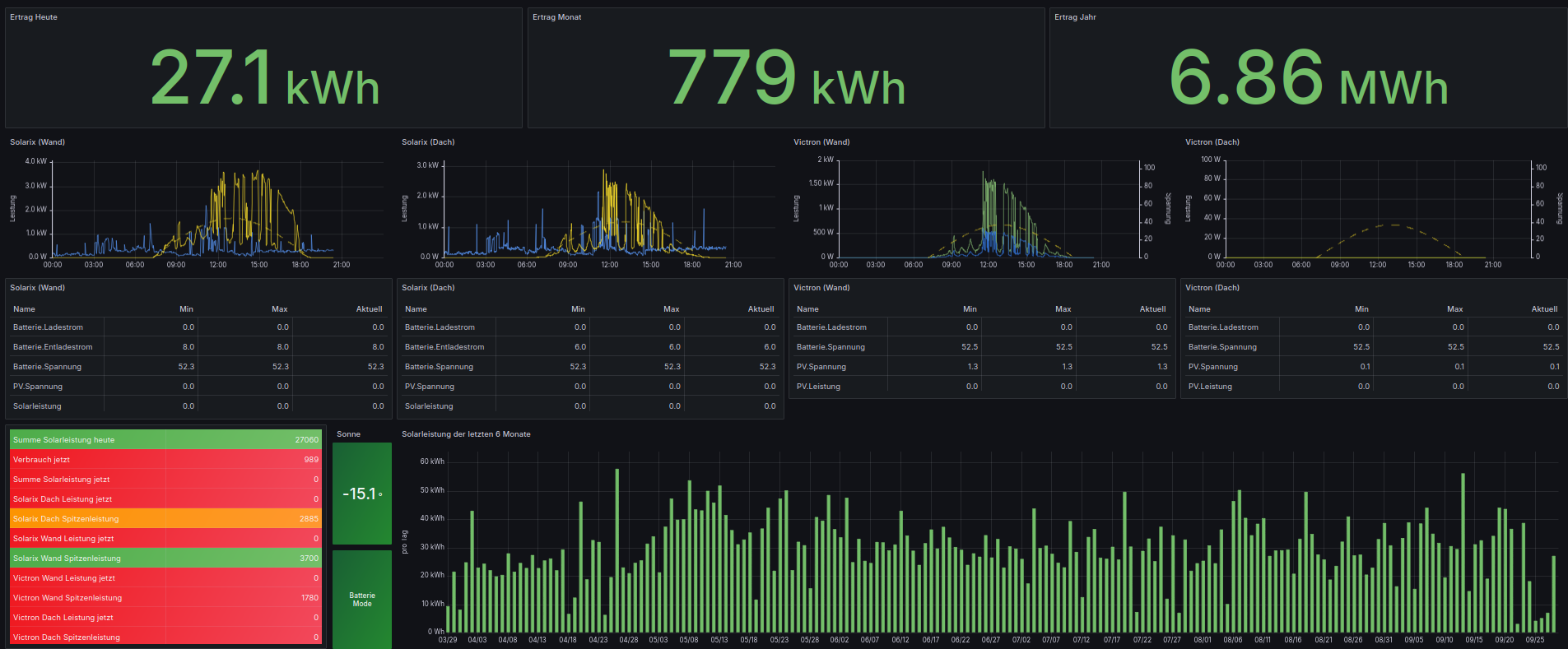Click the 779 kWh monthly yield value

tap(786, 77)
